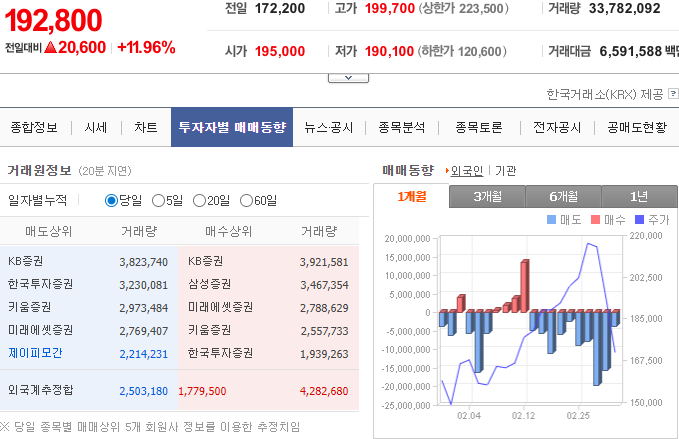Show the 1년 chart period
The height and width of the screenshot is (439, 679).
[x=639, y=197]
